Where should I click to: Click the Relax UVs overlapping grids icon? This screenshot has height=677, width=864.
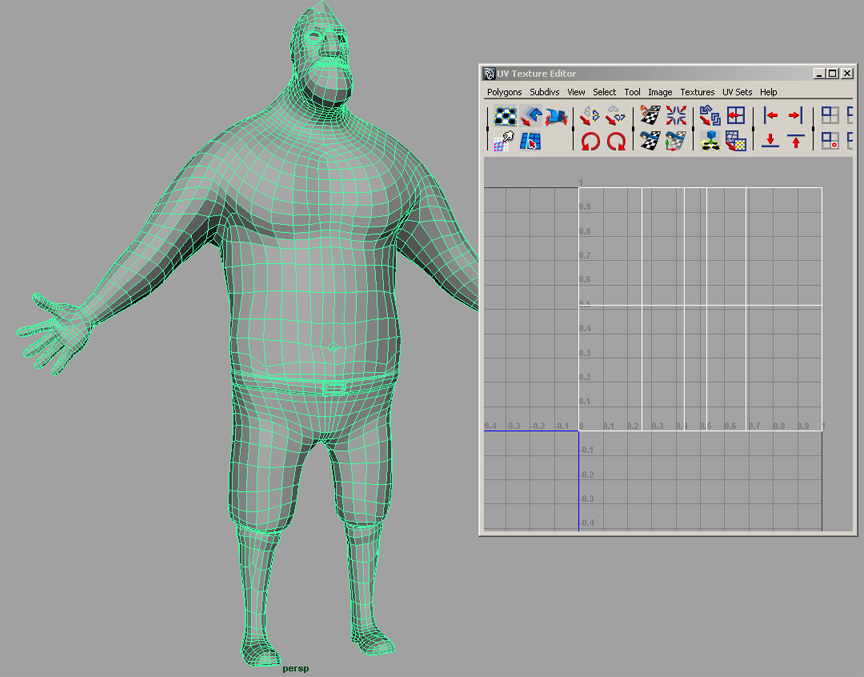(x=736, y=141)
